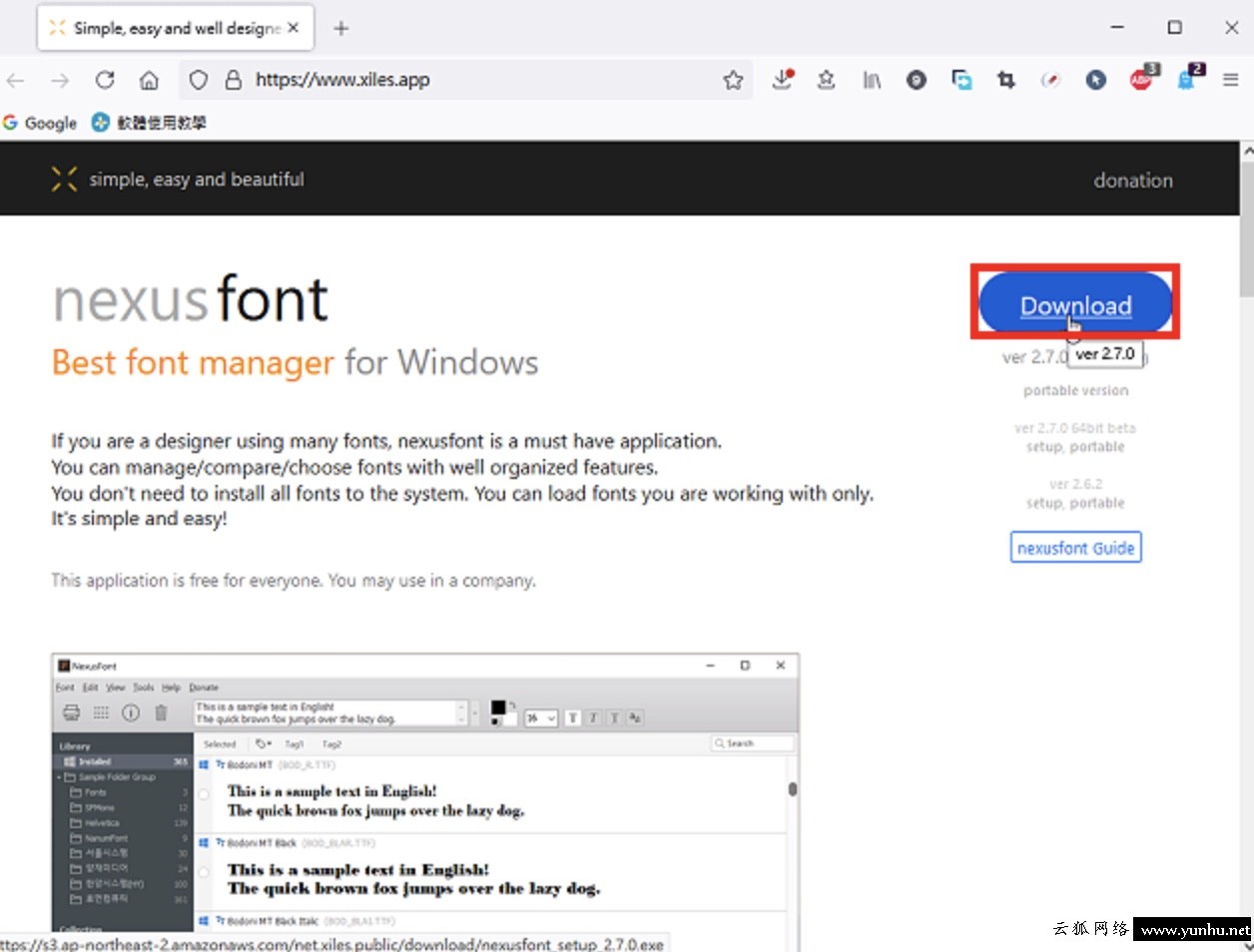Click 'simple, easy and beautiful' header text
This screenshot has width=1254, height=952.
tap(197, 180)
